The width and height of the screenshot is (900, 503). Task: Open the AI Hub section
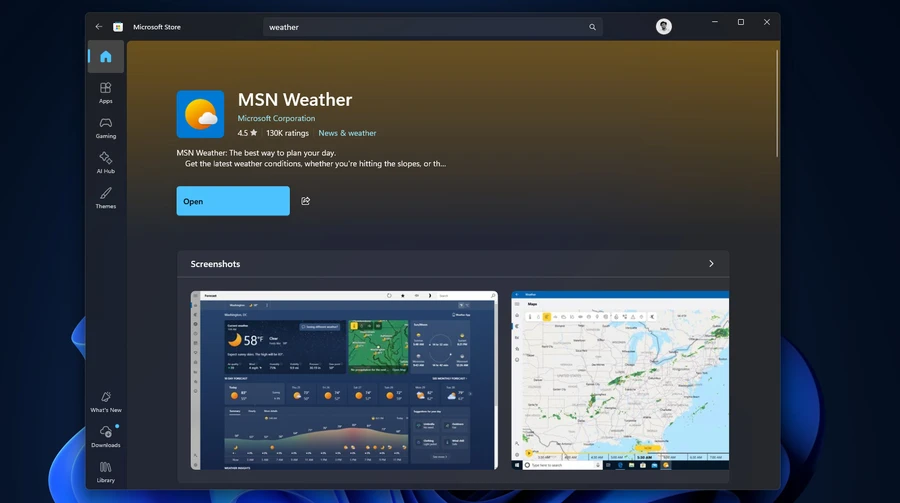[106, 162]
